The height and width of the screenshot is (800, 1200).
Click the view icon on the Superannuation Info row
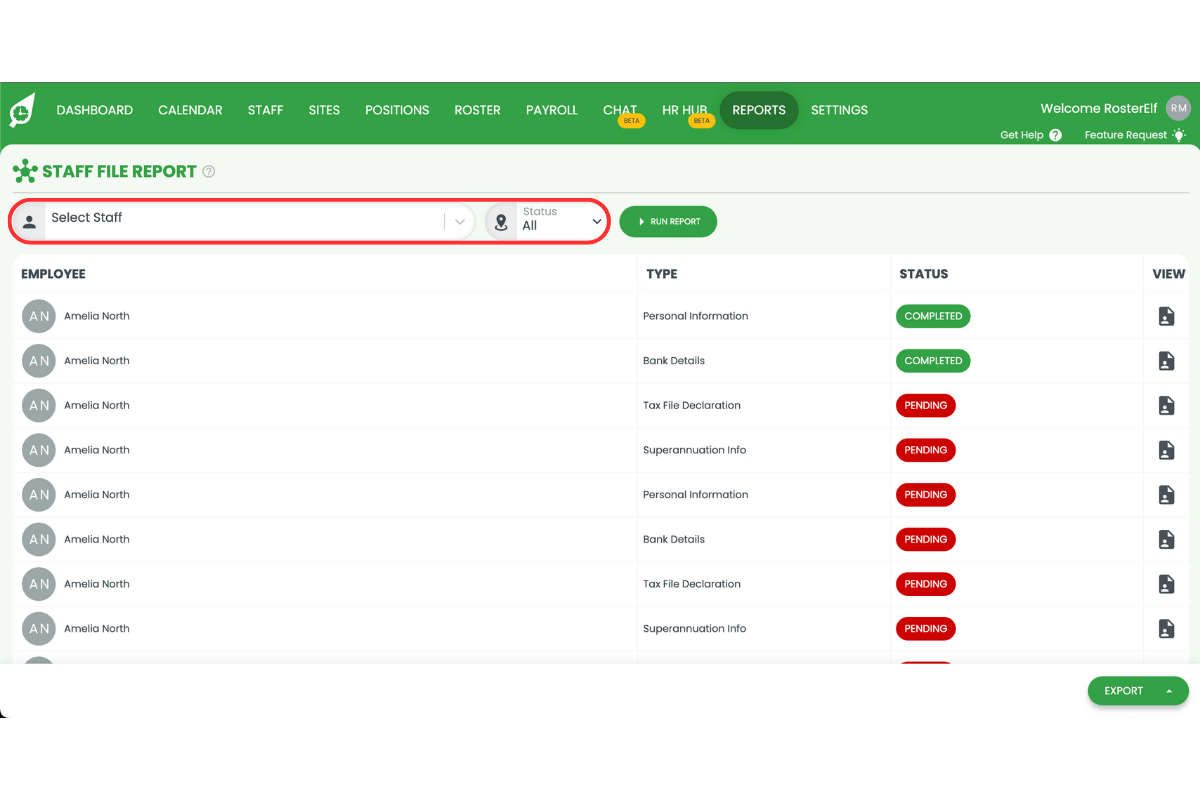pos(1166,450)
